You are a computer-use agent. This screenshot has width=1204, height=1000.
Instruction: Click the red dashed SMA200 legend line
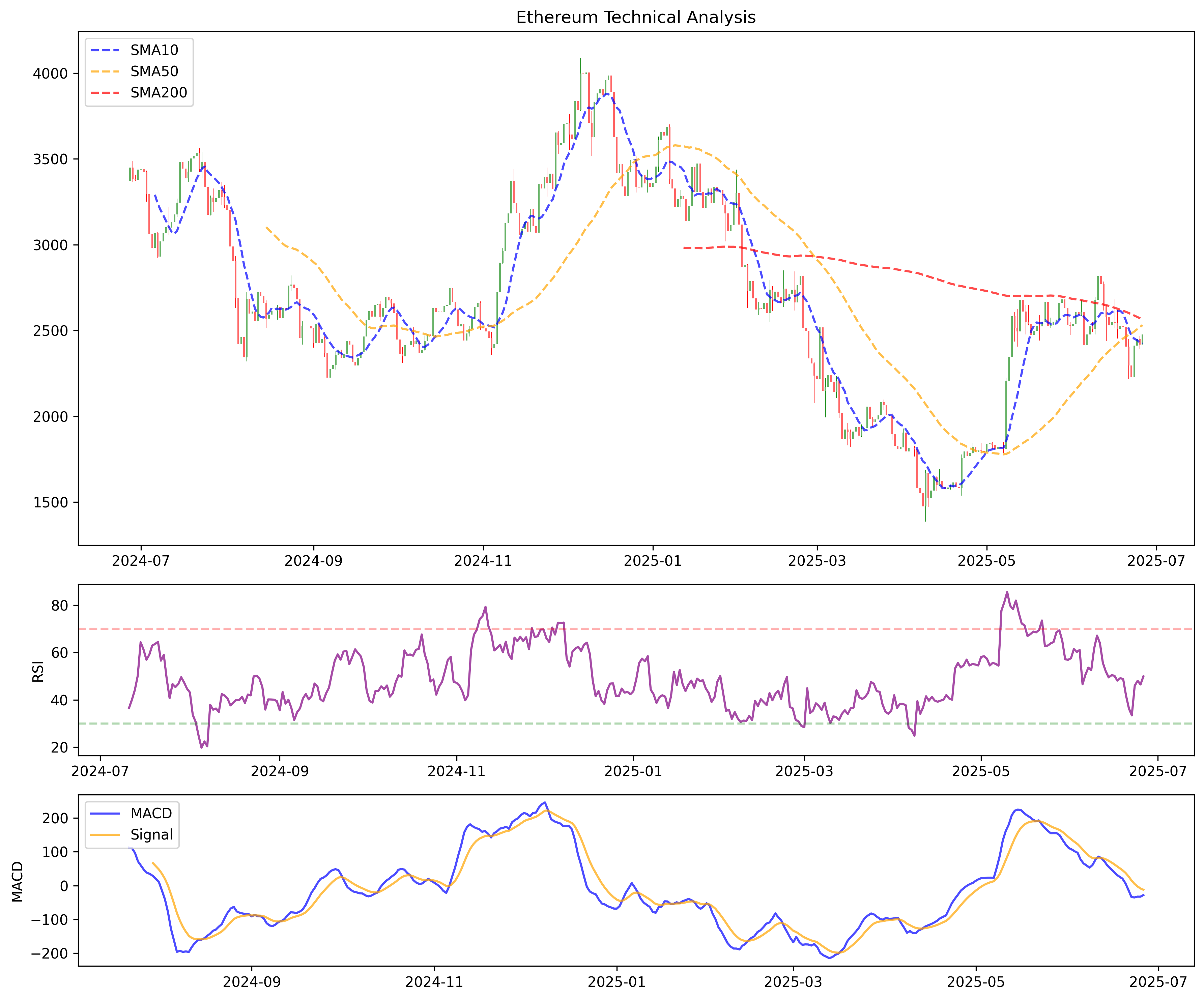[x=106, y=93]
